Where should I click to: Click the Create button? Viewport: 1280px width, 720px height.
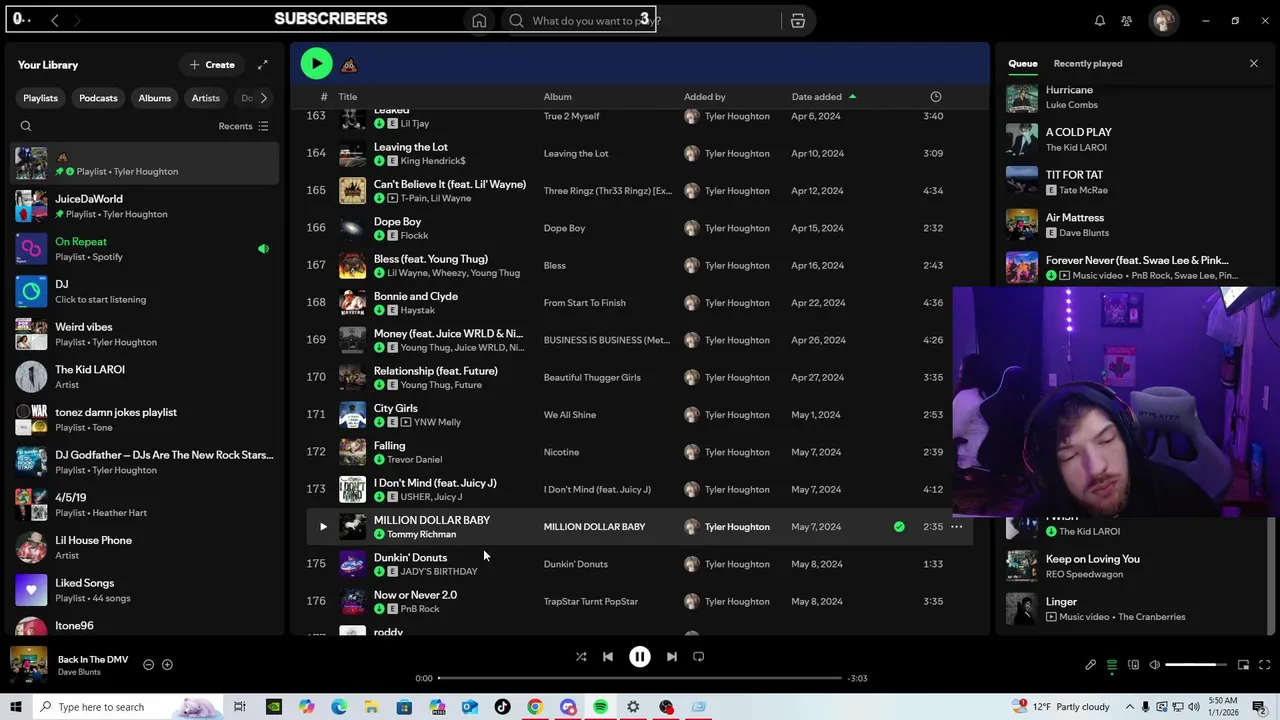pos(212,65)
